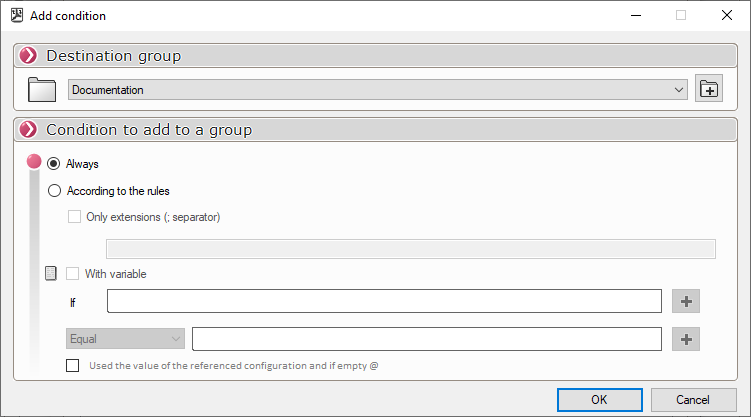This screenshot has height=417, width=751.
Task: Click the add new group folder icon
Action: (x=708, y=90)
